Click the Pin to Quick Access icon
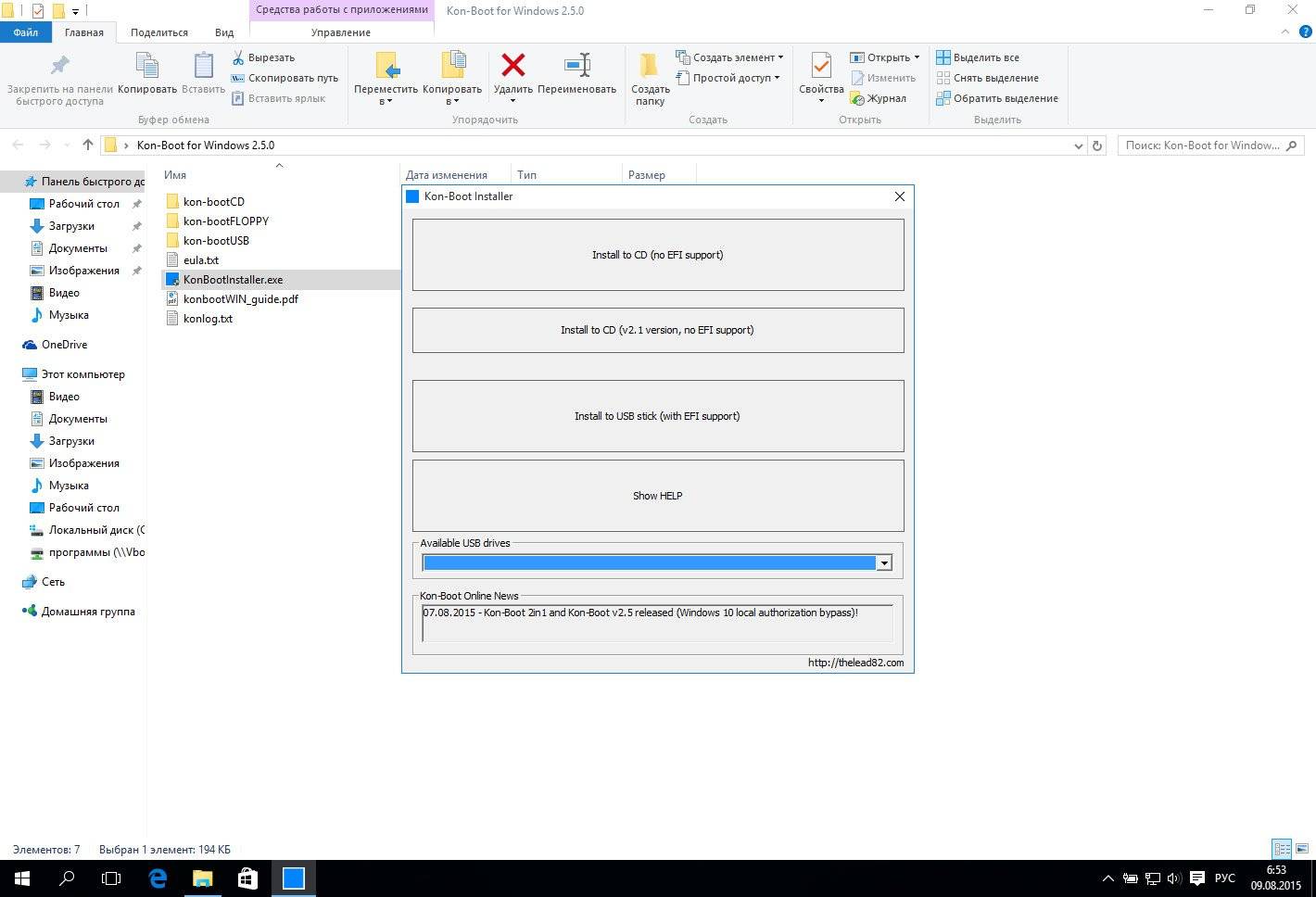 (x=59, y=66)
